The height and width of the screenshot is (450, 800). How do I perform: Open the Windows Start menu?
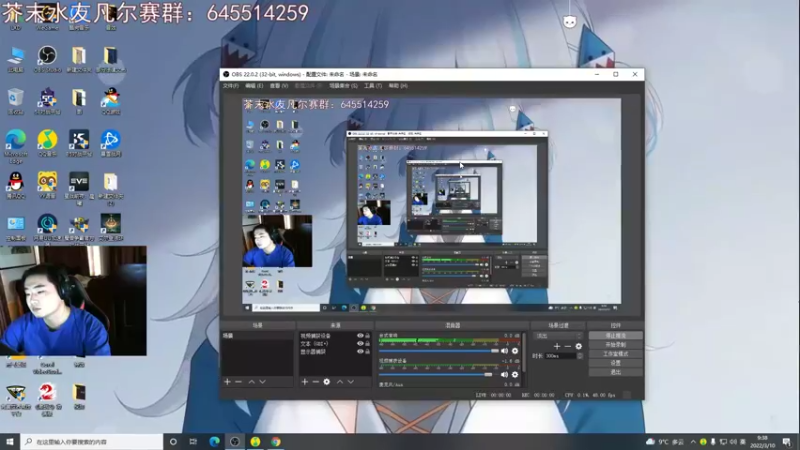point(10,442)
